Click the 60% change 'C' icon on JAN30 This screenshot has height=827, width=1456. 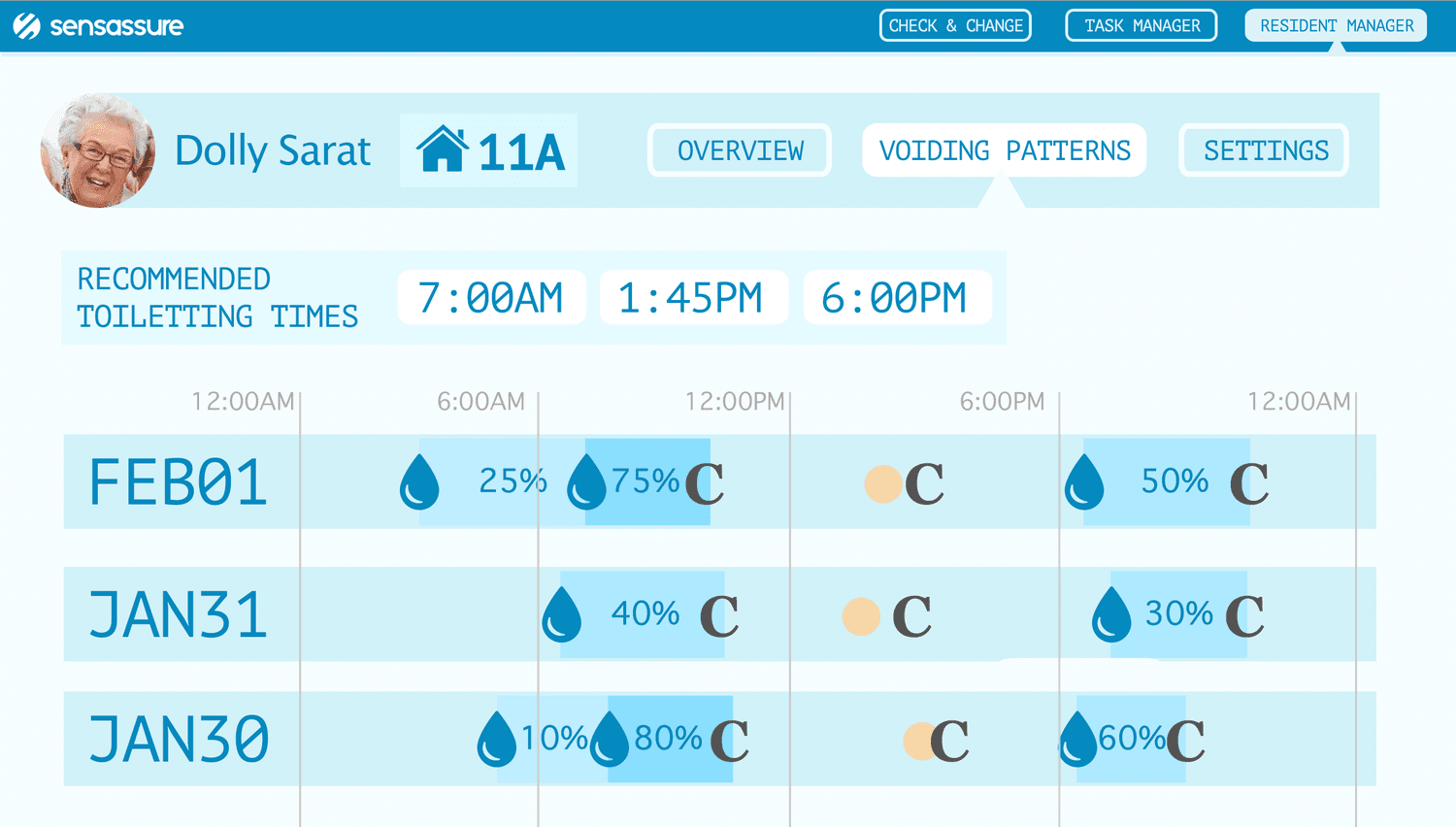[x=1186, y=741]
